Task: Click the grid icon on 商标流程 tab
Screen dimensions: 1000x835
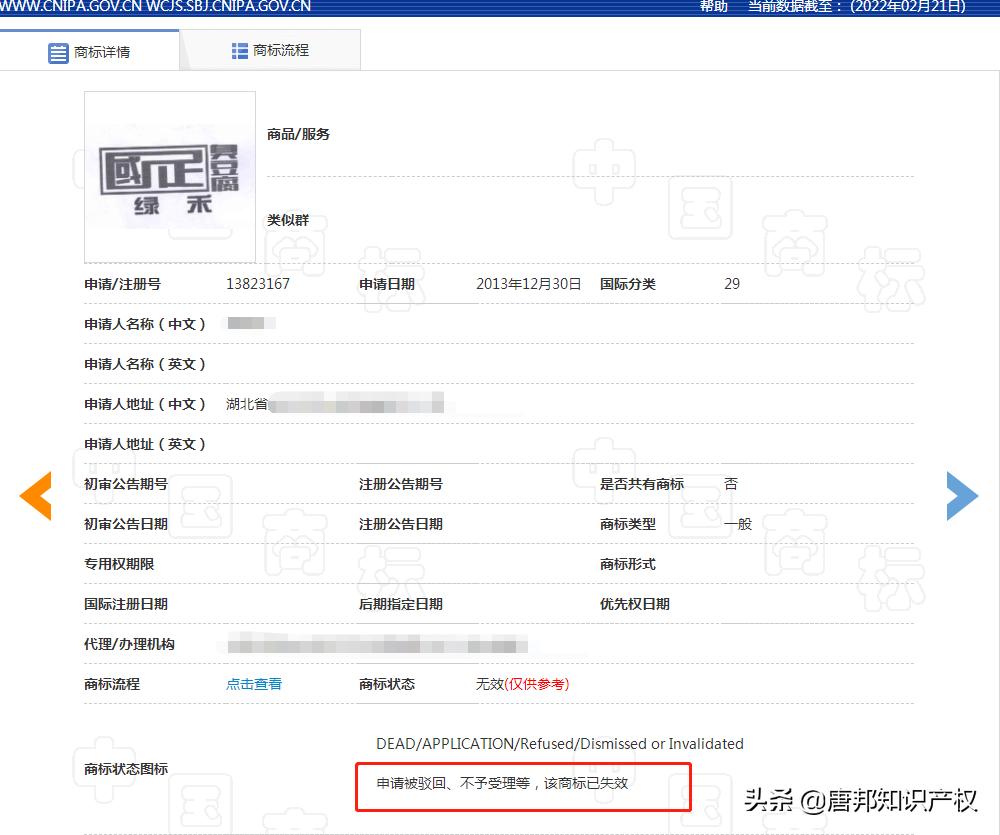Action: click(x=239, y=49)
